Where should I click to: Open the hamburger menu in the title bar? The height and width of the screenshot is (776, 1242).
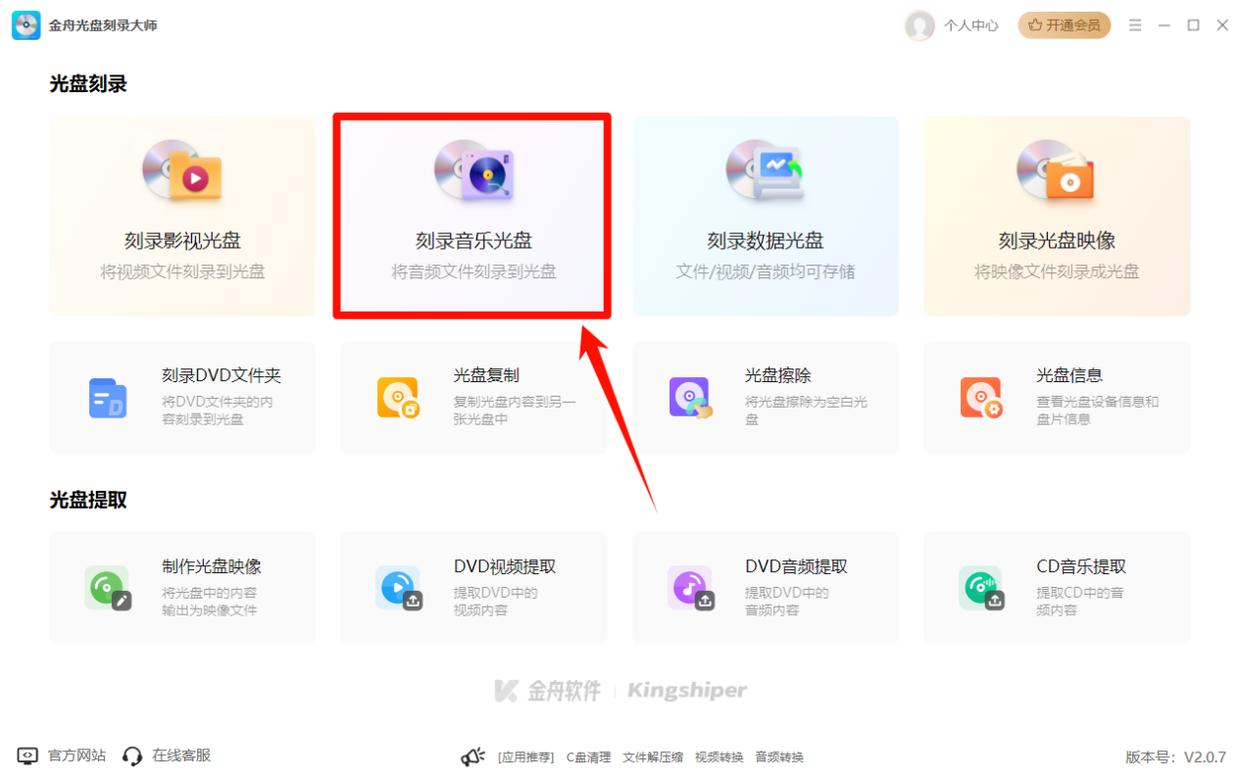1135,25
